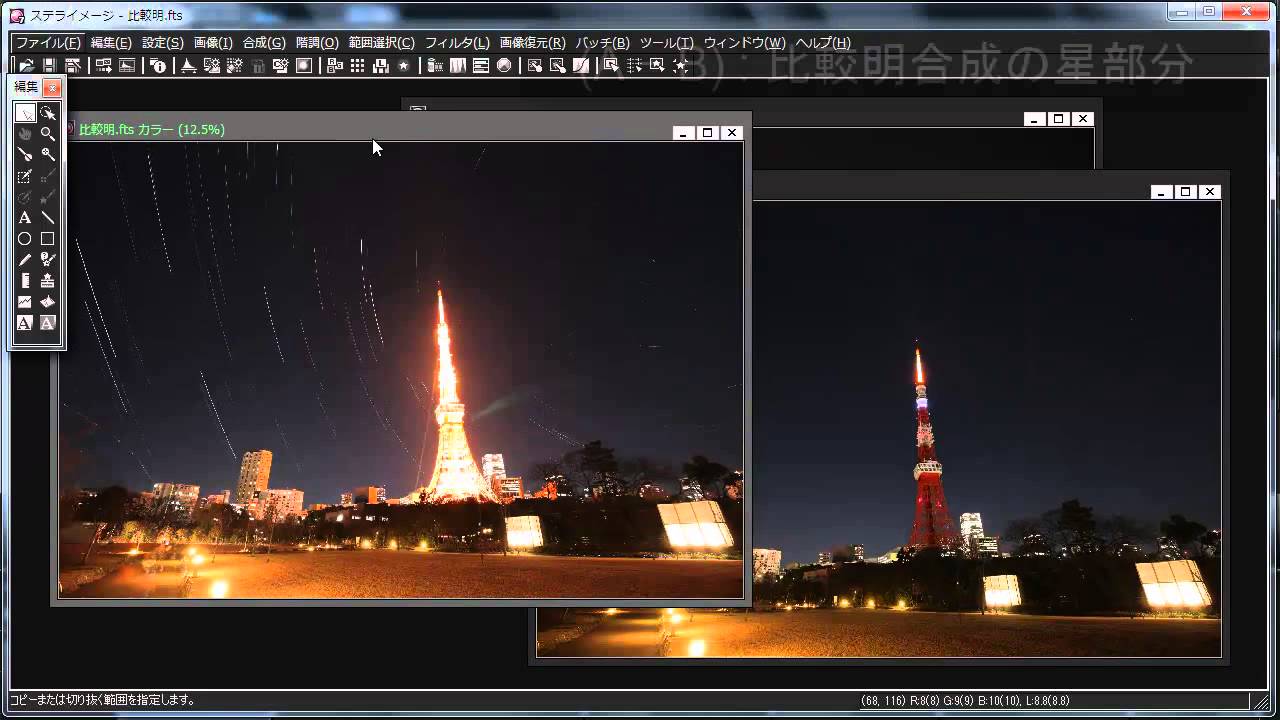This screenshot has height=720, width=1280.
Task: Close the 比較明.fts image window
Action: [732, 132]
